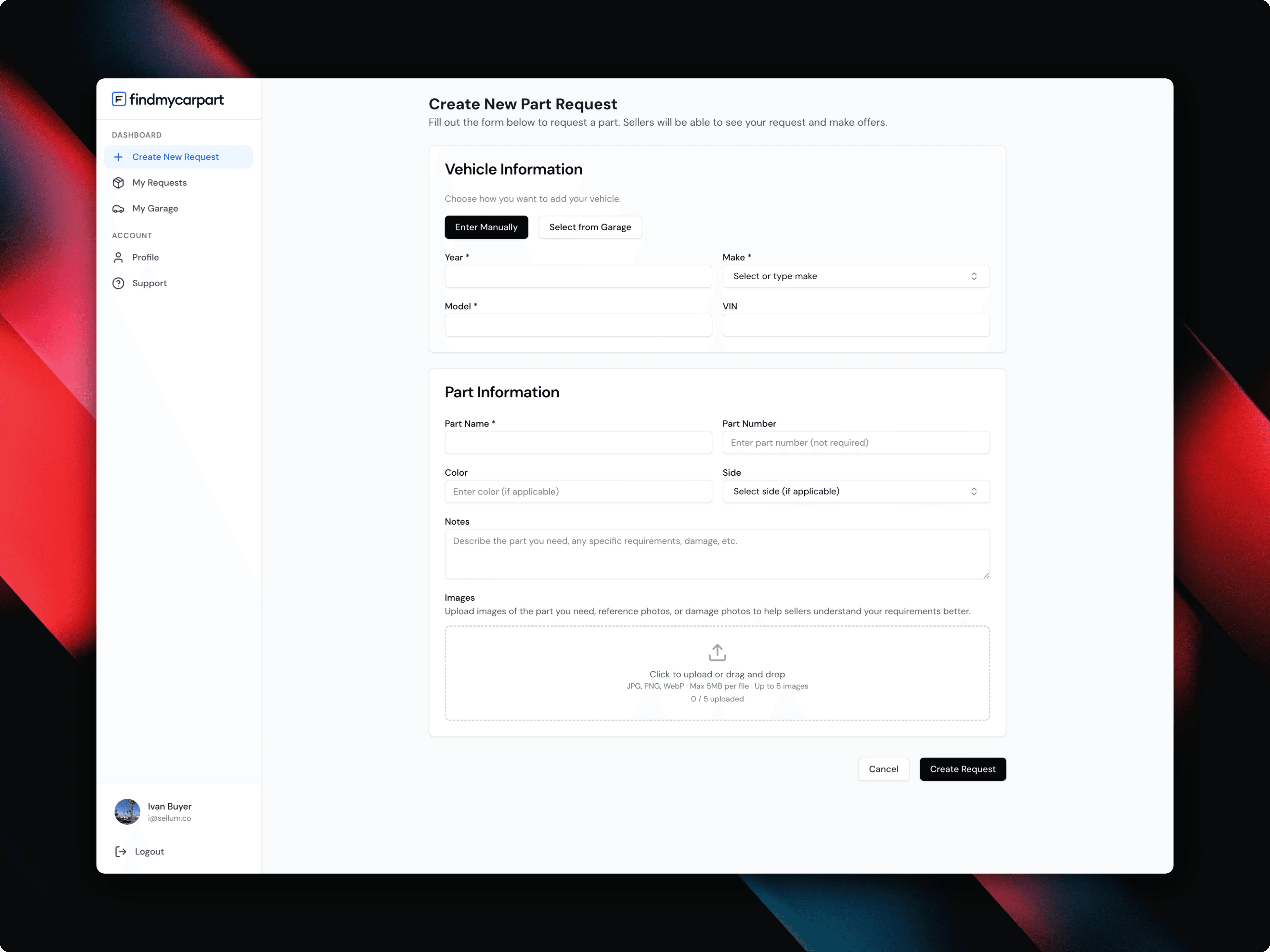The width and height of the screenshot is (1270, 952).
Task: Enable Enter Manually vehicle entry
Action: [x=486, y=227]
